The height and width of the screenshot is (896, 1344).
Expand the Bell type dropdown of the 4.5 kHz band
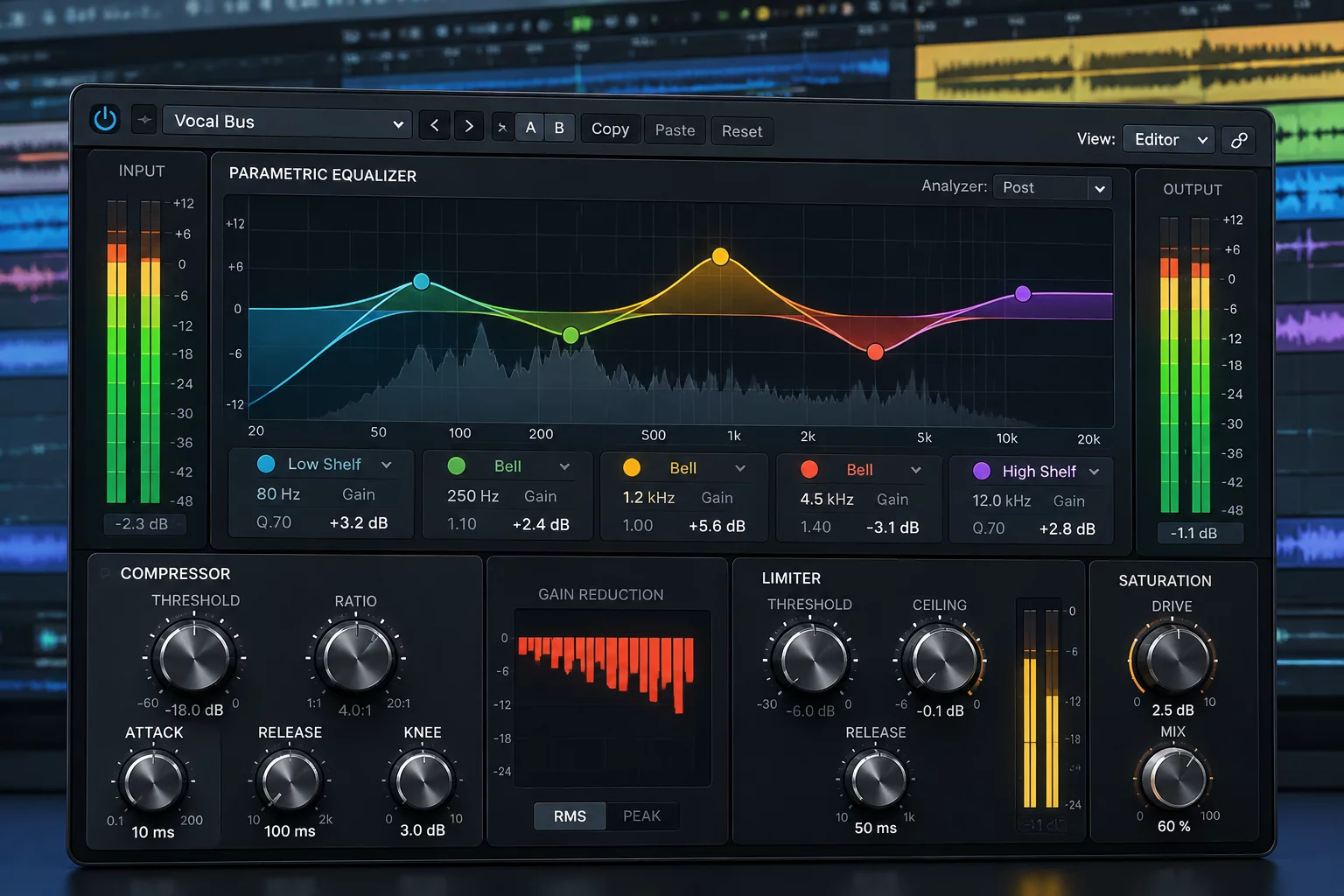[916, 470]
